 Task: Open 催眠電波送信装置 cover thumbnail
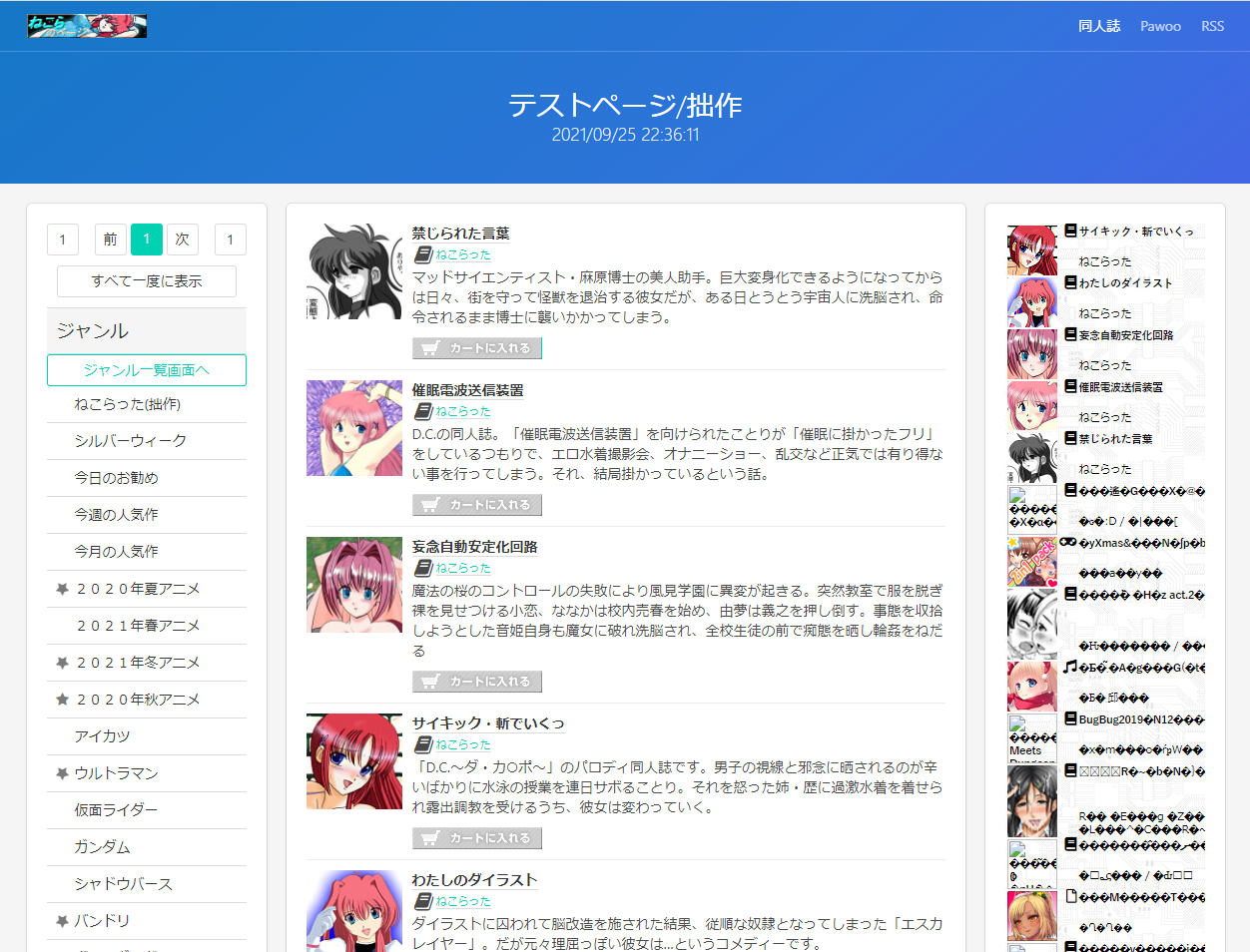tap(354, 428)
